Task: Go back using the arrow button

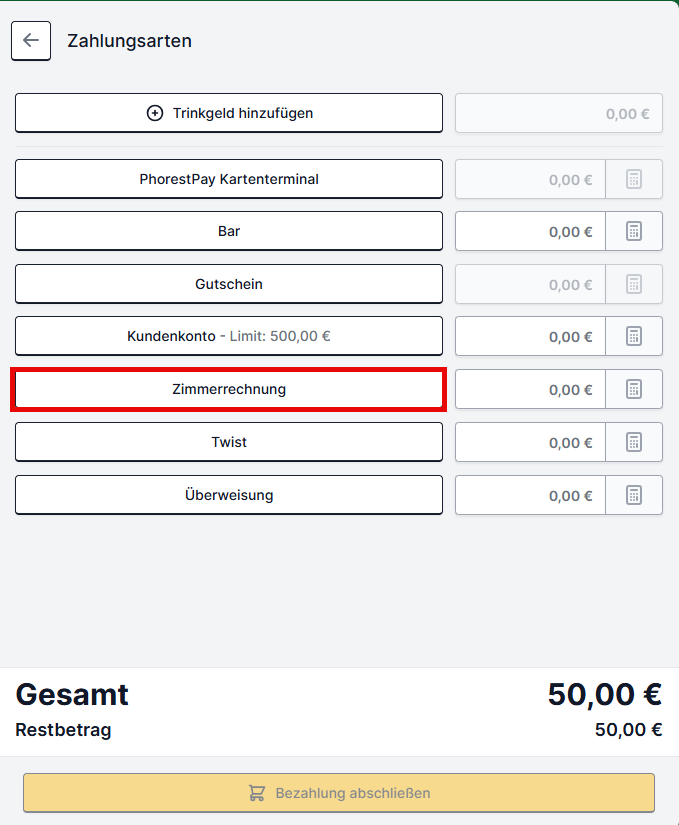Action: pyautogui.click(x=31, y=41)
